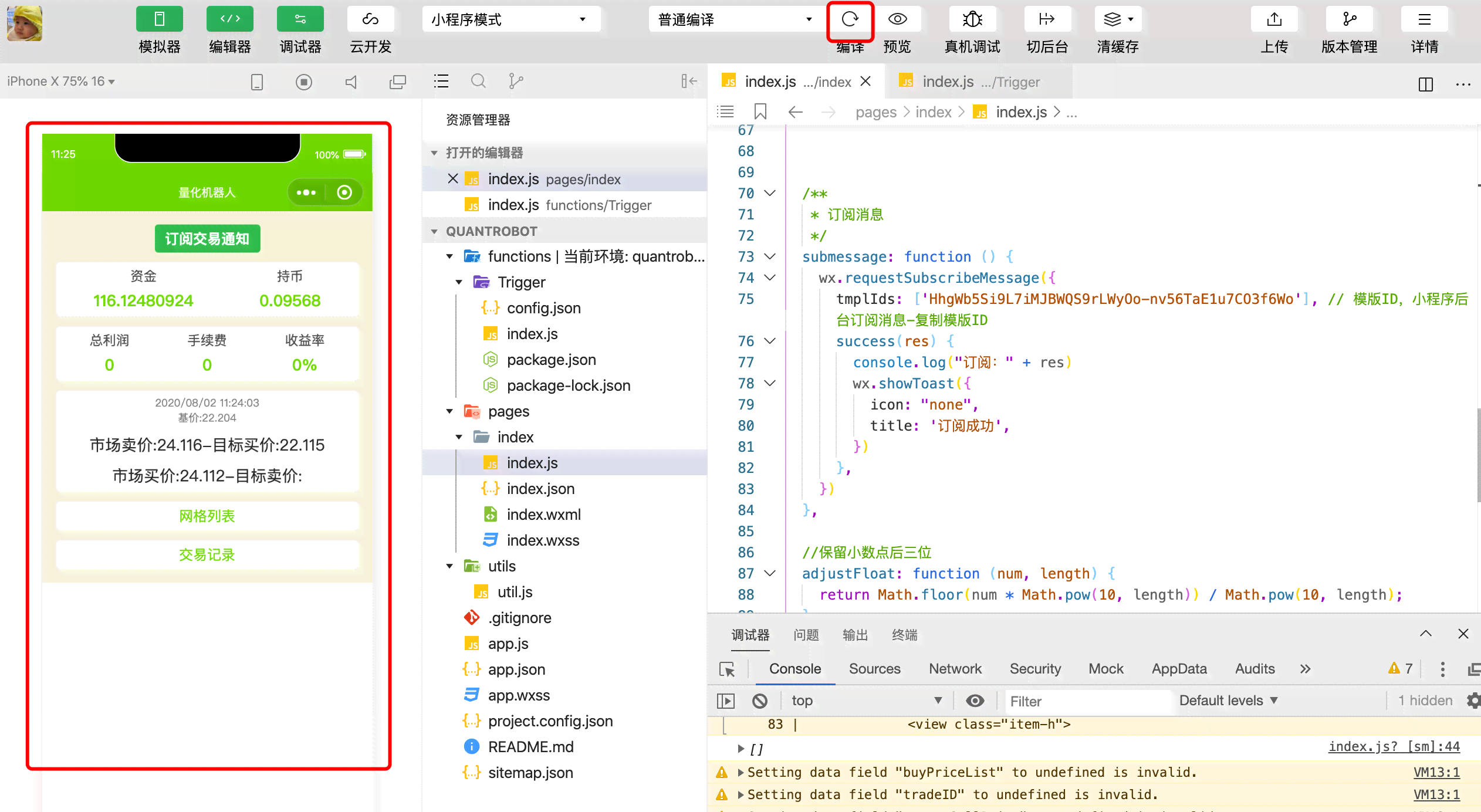
Task: Open the Default levels dropdown
Action: [x=1229, y=701]
